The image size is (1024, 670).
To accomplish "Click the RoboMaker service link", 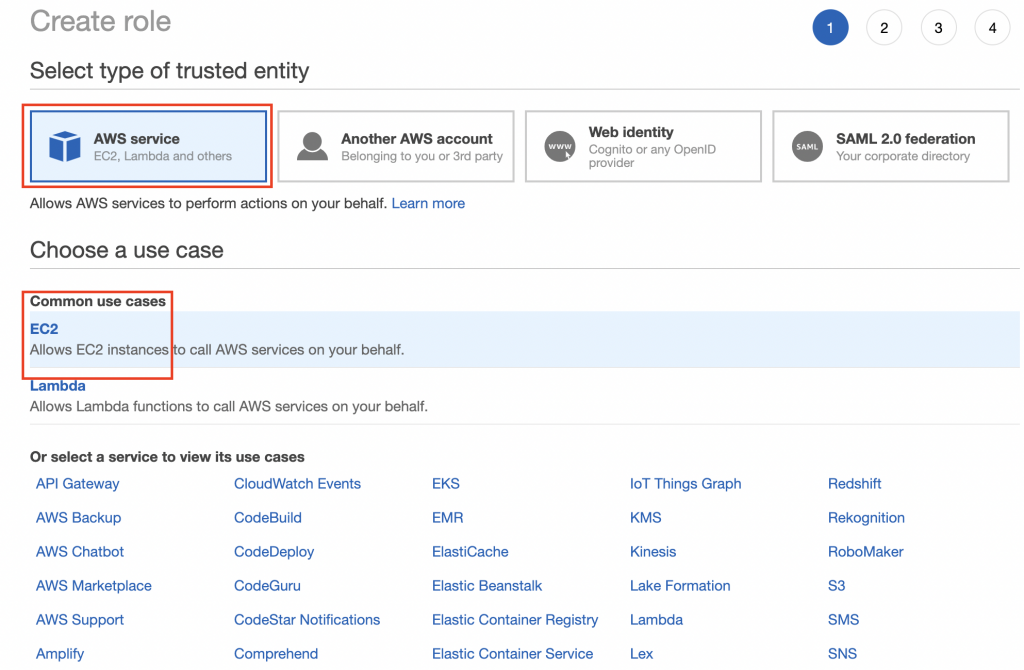I will tap(866, 552).
